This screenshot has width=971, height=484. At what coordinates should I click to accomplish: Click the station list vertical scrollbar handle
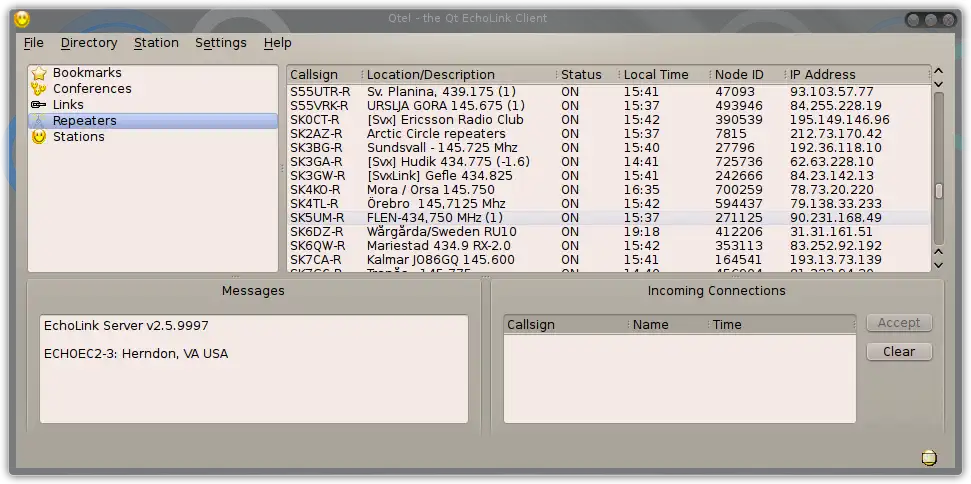[939, 191]
